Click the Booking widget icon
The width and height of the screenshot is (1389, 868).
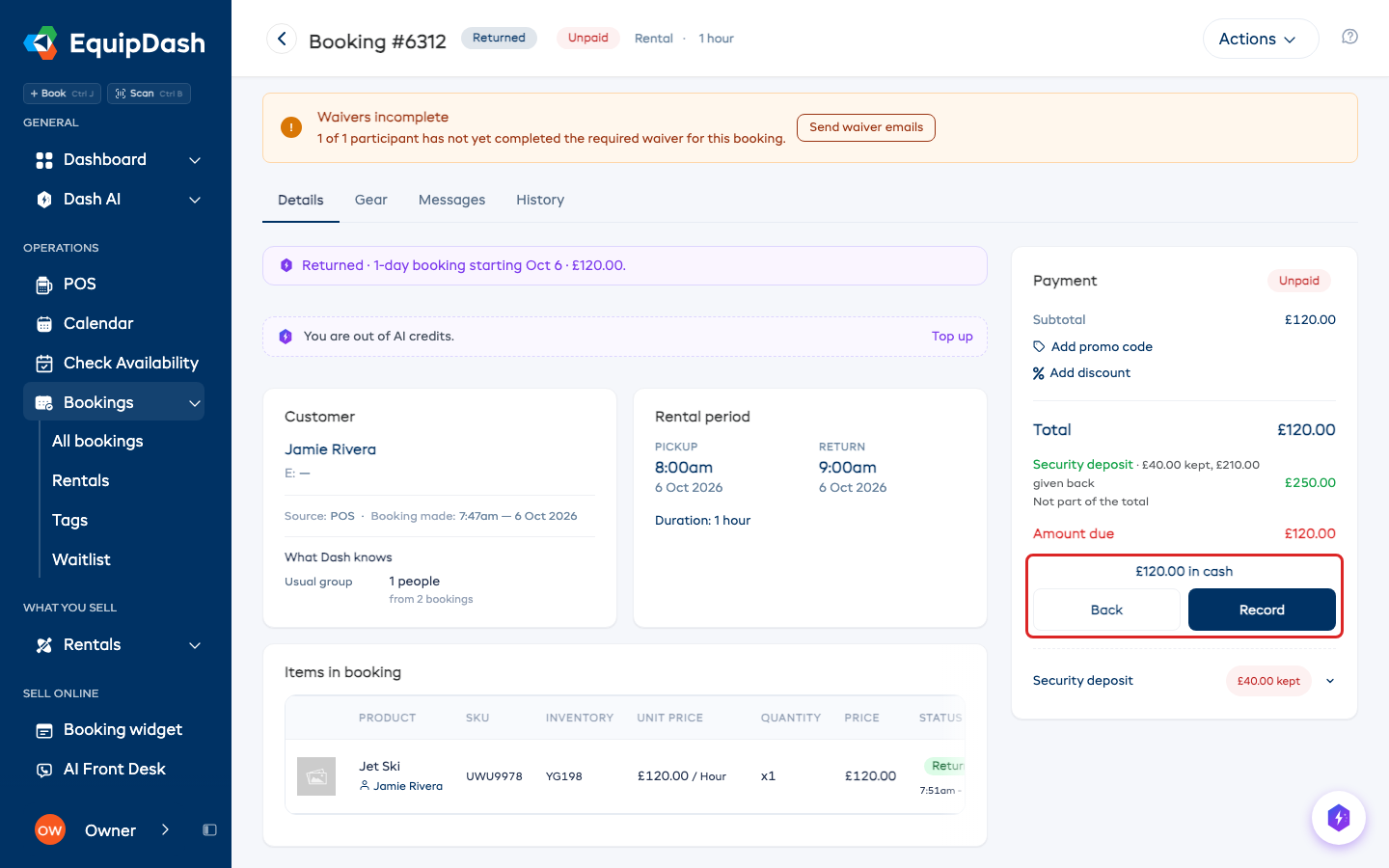(44, 730)
